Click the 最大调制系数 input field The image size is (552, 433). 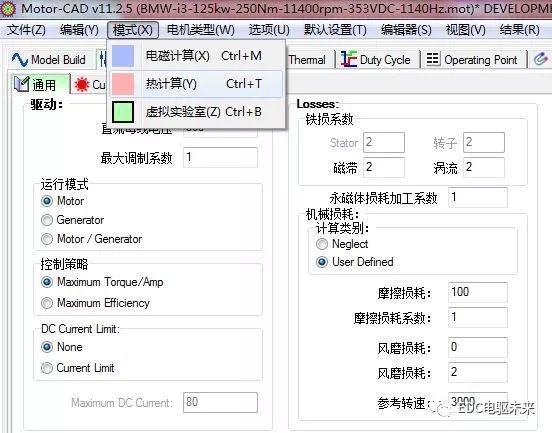pos(220,157)
